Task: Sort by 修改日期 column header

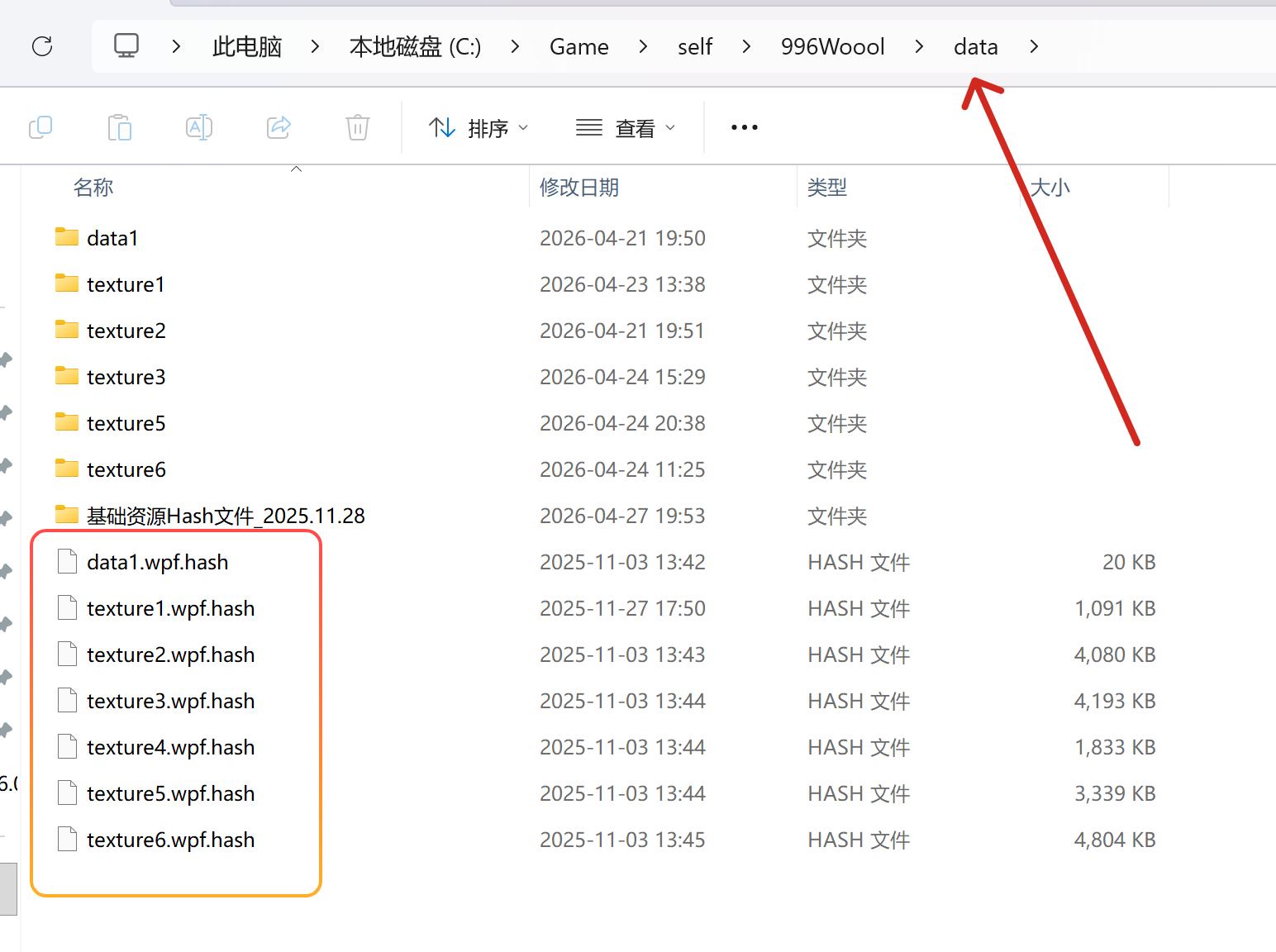Action: coord(579,188)
